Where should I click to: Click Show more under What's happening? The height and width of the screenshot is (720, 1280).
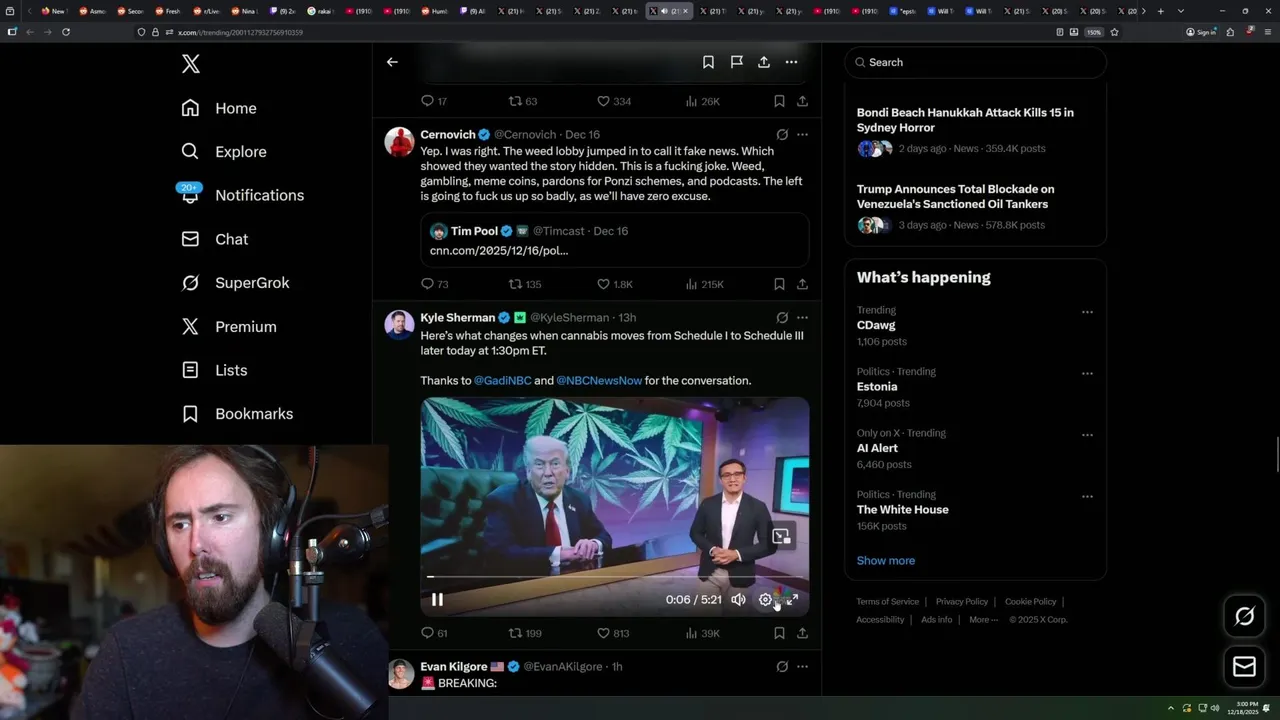(x=886, y=561)
